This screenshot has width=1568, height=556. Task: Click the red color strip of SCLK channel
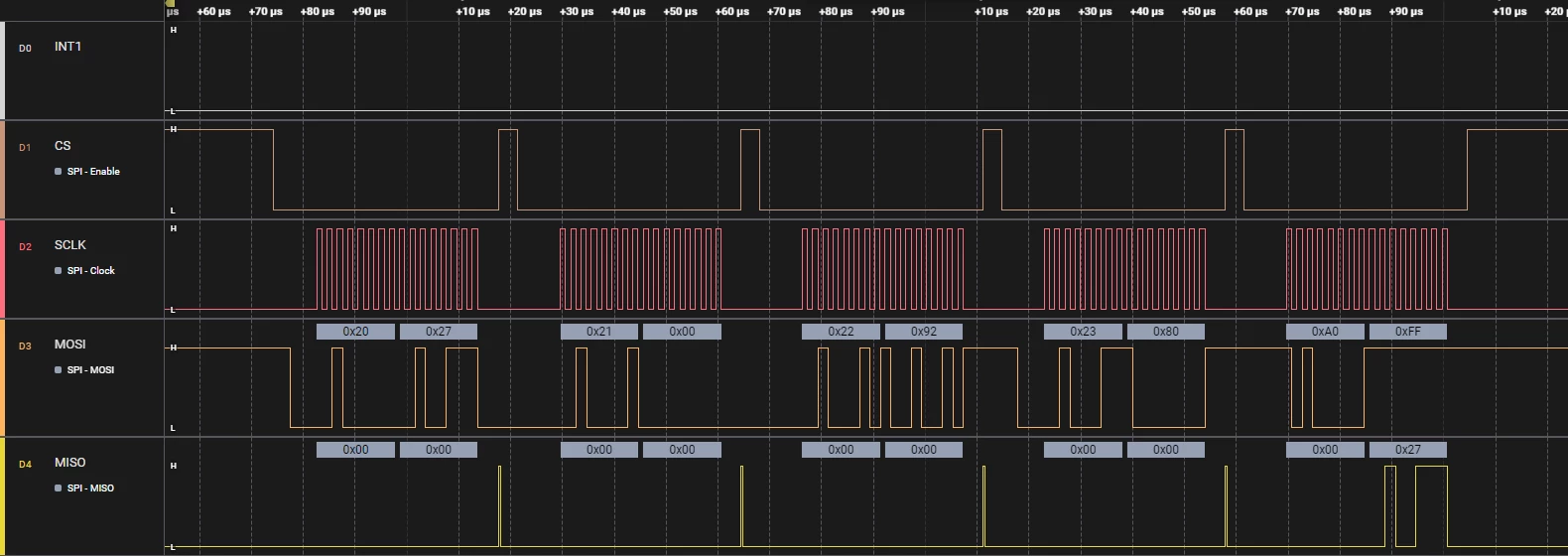pos(2,269)
